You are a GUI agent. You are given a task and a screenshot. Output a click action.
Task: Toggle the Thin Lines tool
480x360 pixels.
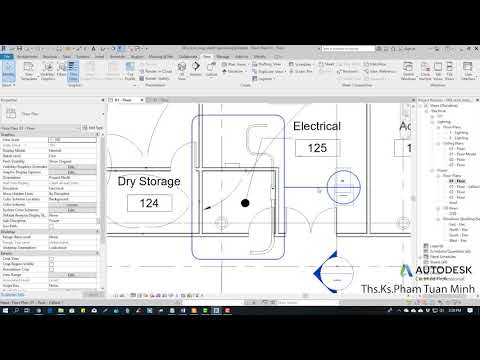[73, 71]
